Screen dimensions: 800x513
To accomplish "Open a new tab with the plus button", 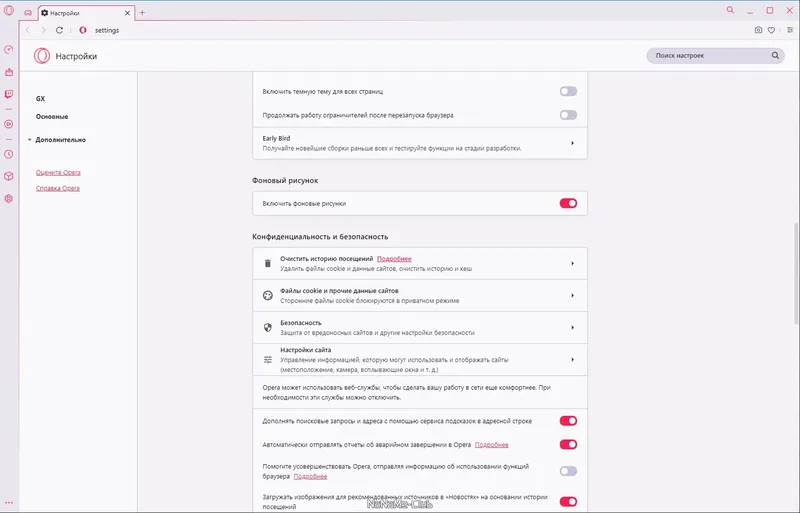I will point(142,13).
